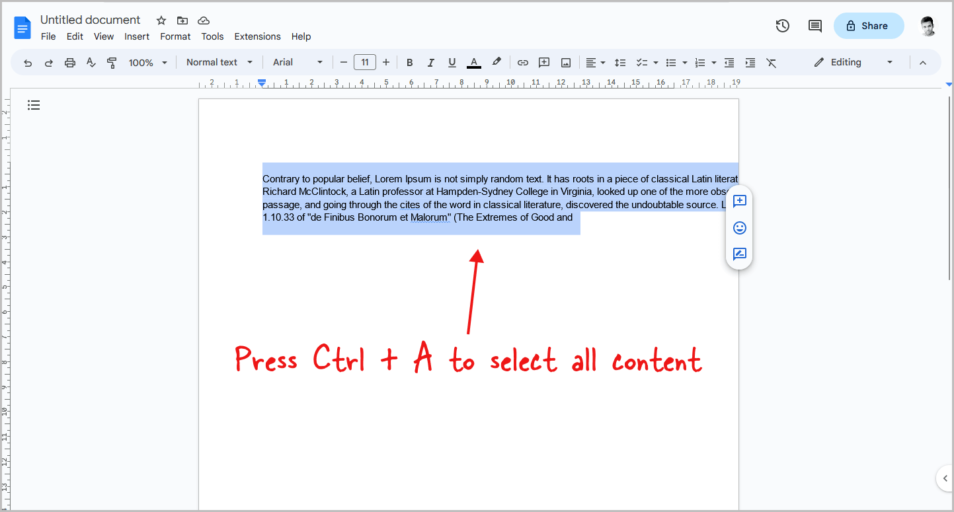Open version history
The height and width of the screenshot is (512, 954).
tap(782, 26)
